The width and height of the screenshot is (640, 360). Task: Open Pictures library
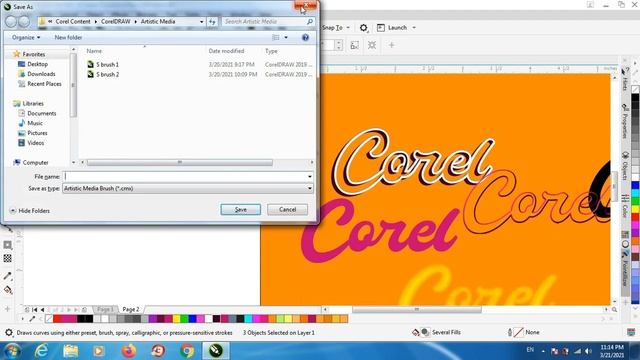coord(33,133)
